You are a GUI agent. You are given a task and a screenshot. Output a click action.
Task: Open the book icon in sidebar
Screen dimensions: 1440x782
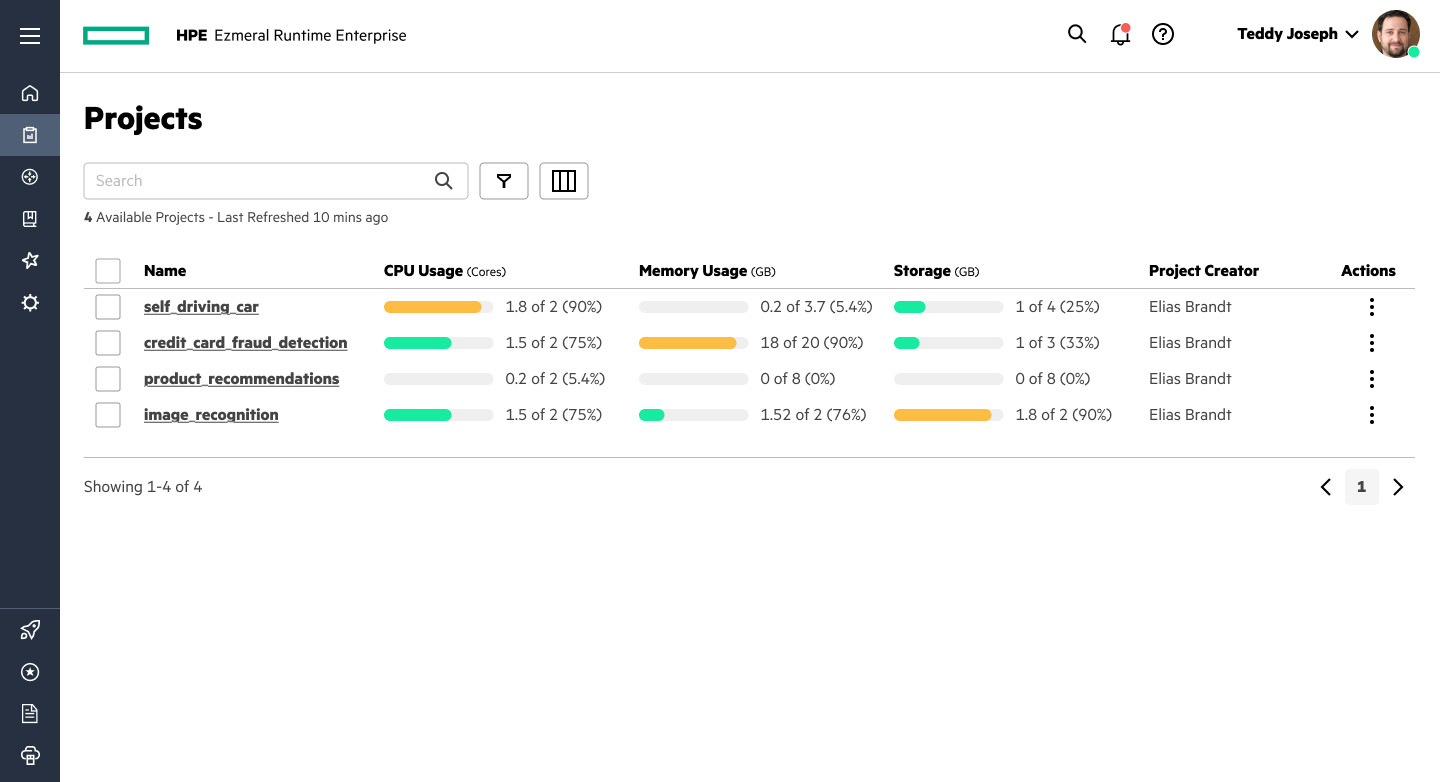tap(30, 219)
